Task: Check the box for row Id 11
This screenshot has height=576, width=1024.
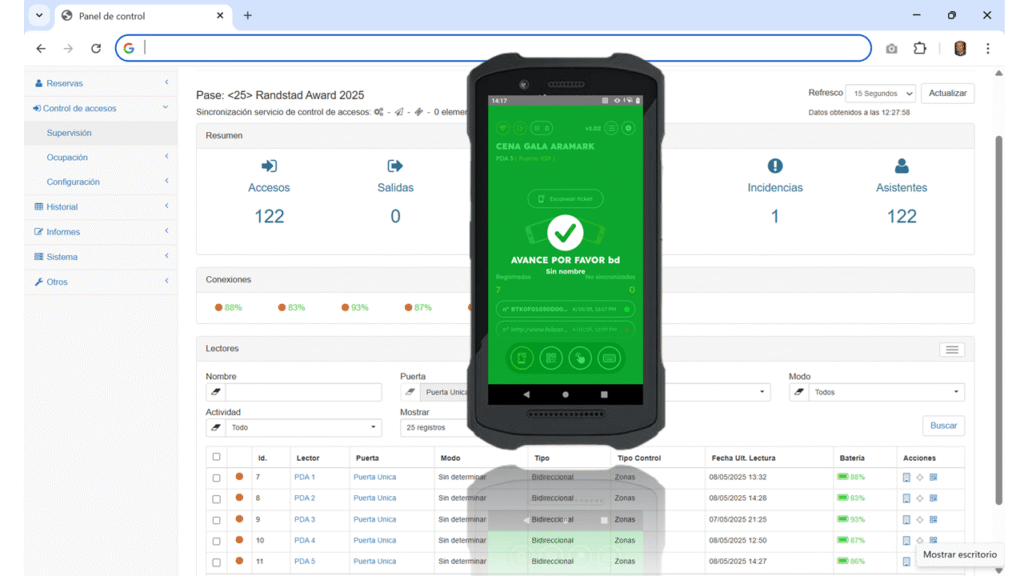Action: coord(216,562)
